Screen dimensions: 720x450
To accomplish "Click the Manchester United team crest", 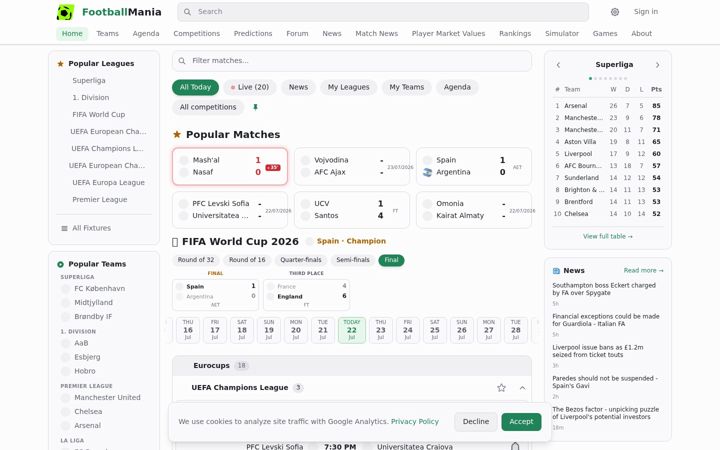I will click(x=66, y=398).
